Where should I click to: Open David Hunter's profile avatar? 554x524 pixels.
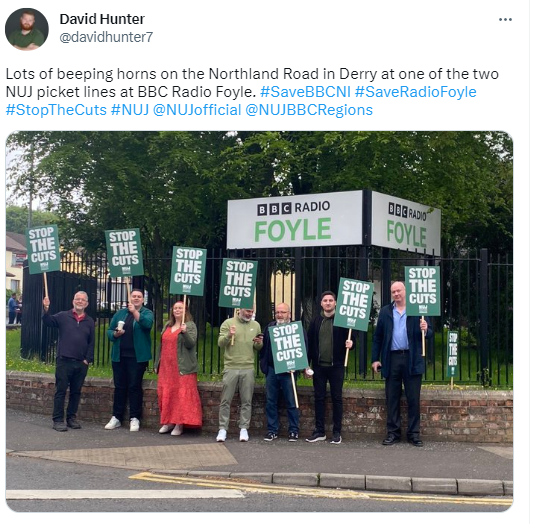pos(27,29)
